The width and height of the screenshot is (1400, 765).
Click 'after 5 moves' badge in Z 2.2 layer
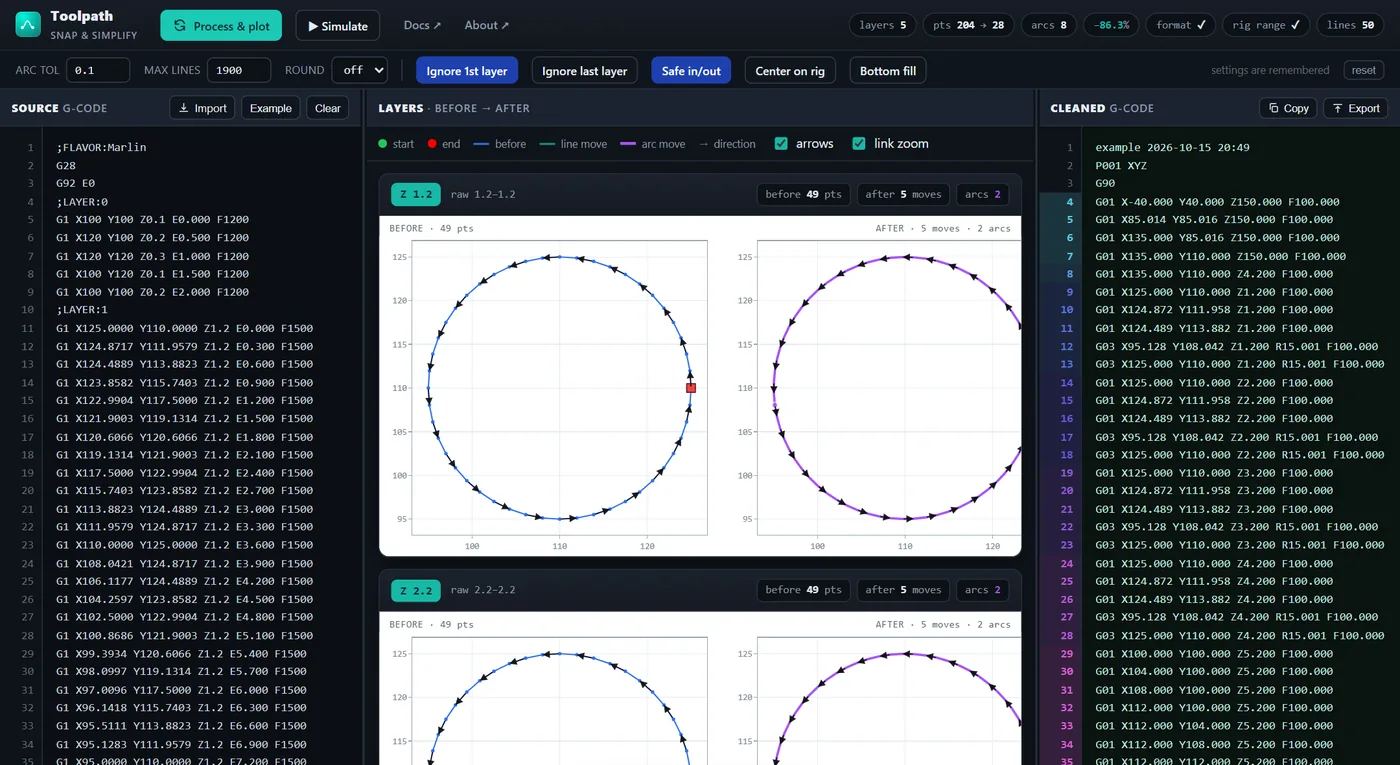coord(903,590)
